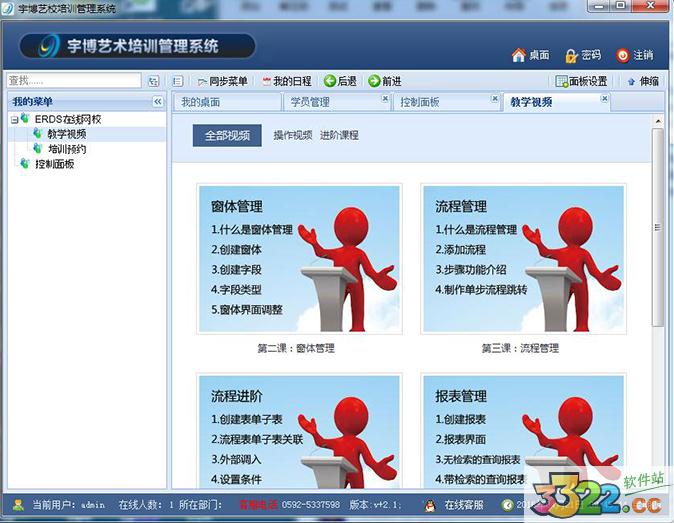674x523 pixels.
Task: Select the 全部视频 filter button
Action: (x=227, y=136)
